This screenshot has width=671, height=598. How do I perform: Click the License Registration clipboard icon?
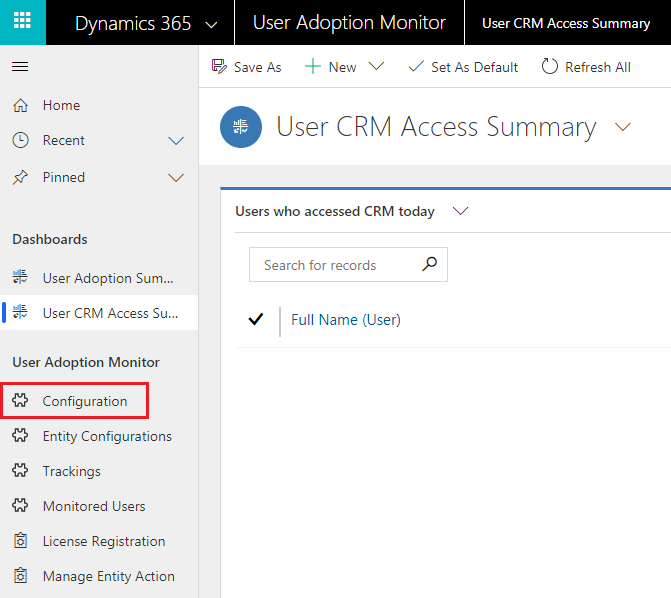[x=20, y=541]
